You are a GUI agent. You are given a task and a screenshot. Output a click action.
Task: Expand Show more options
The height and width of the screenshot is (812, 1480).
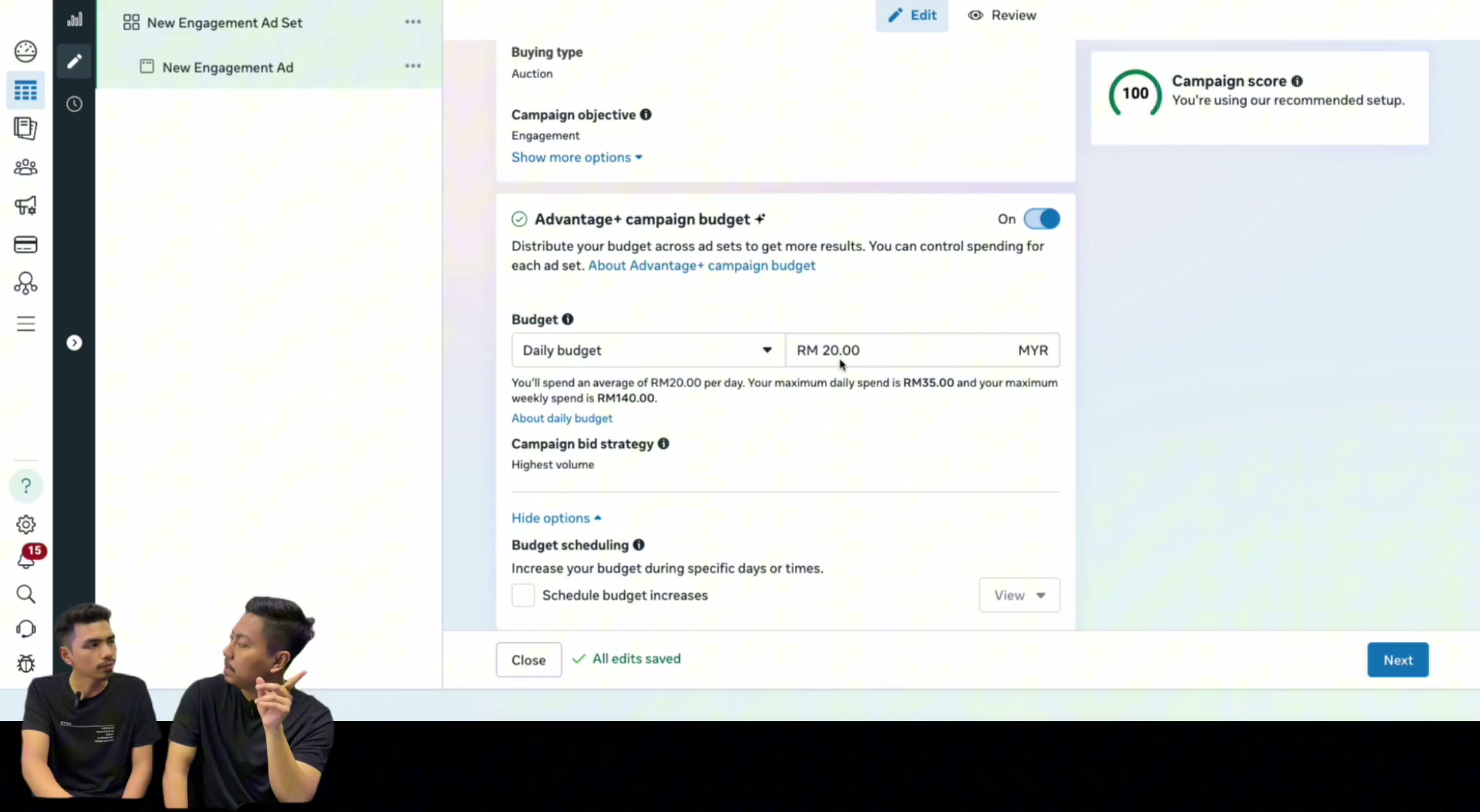pos(577,157)
